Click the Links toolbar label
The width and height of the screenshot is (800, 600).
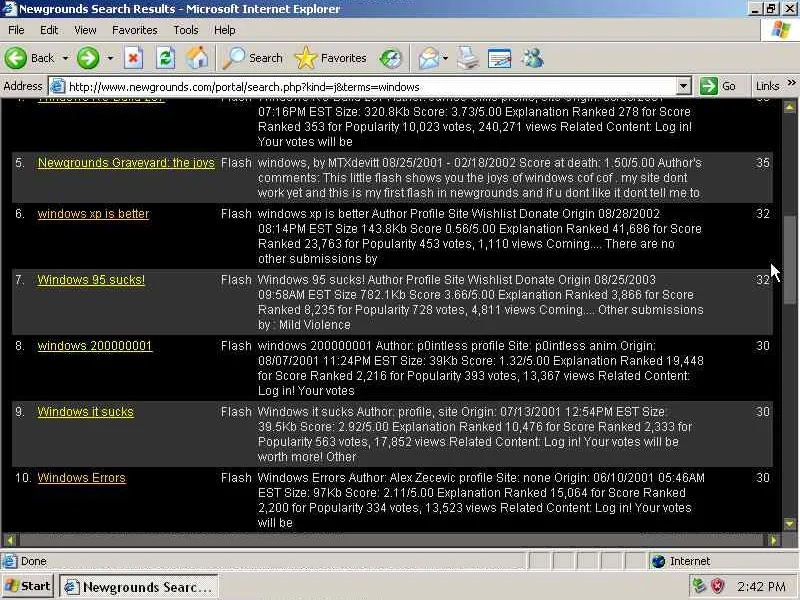[x=767, y=86]
